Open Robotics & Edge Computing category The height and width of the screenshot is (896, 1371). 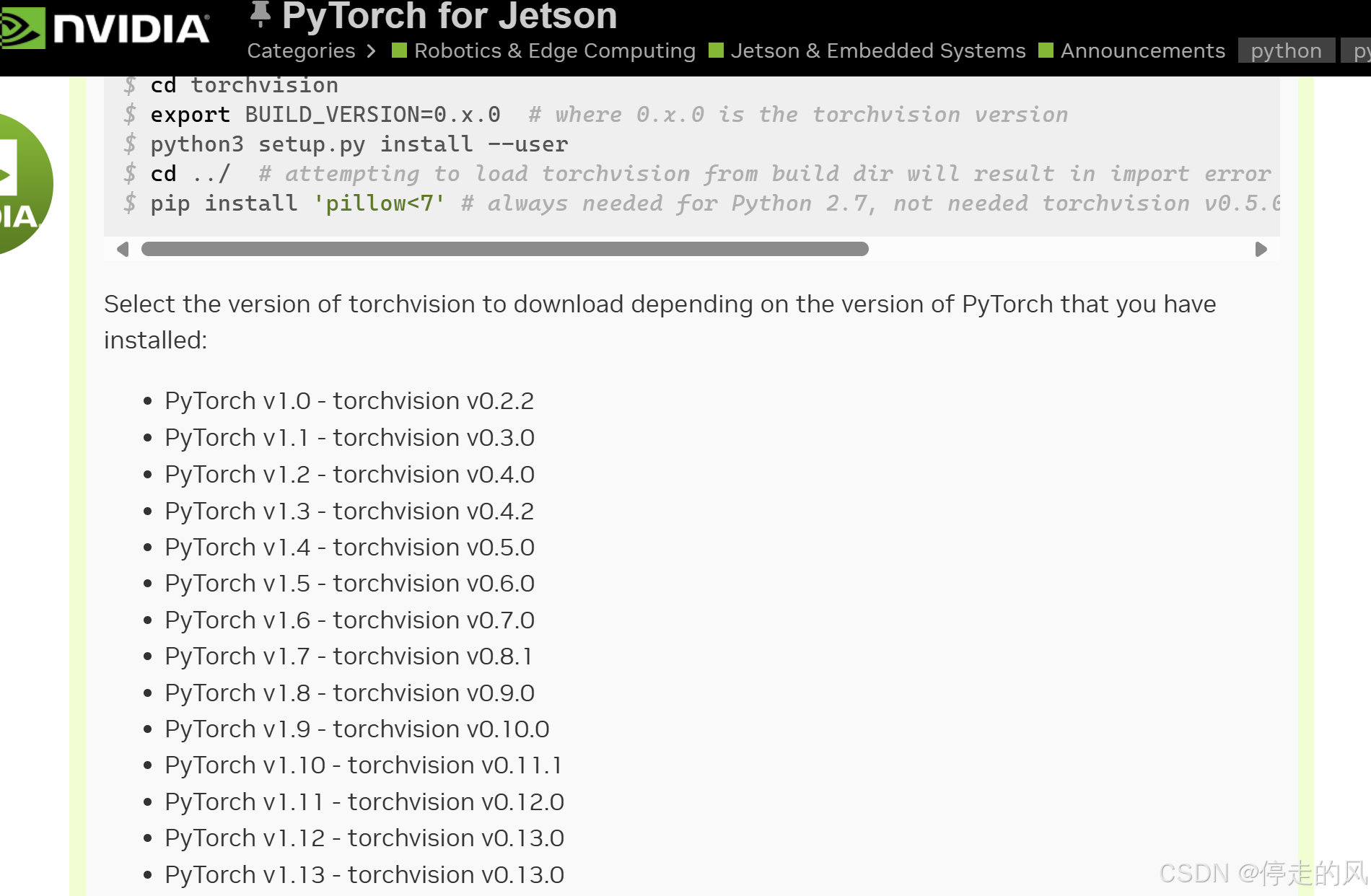[x=554, y=50]
